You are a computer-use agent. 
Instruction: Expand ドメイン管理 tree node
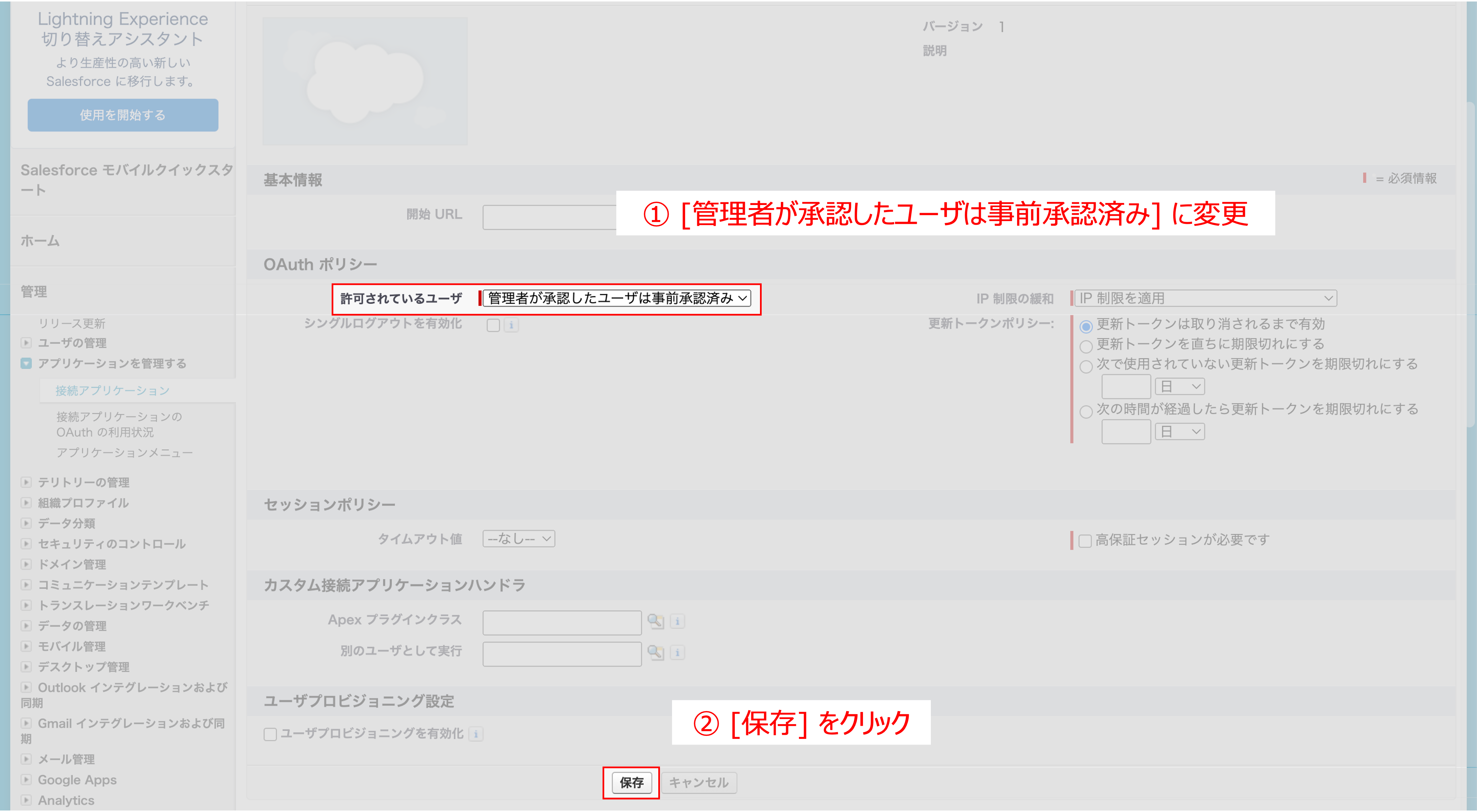click(27, 564)
